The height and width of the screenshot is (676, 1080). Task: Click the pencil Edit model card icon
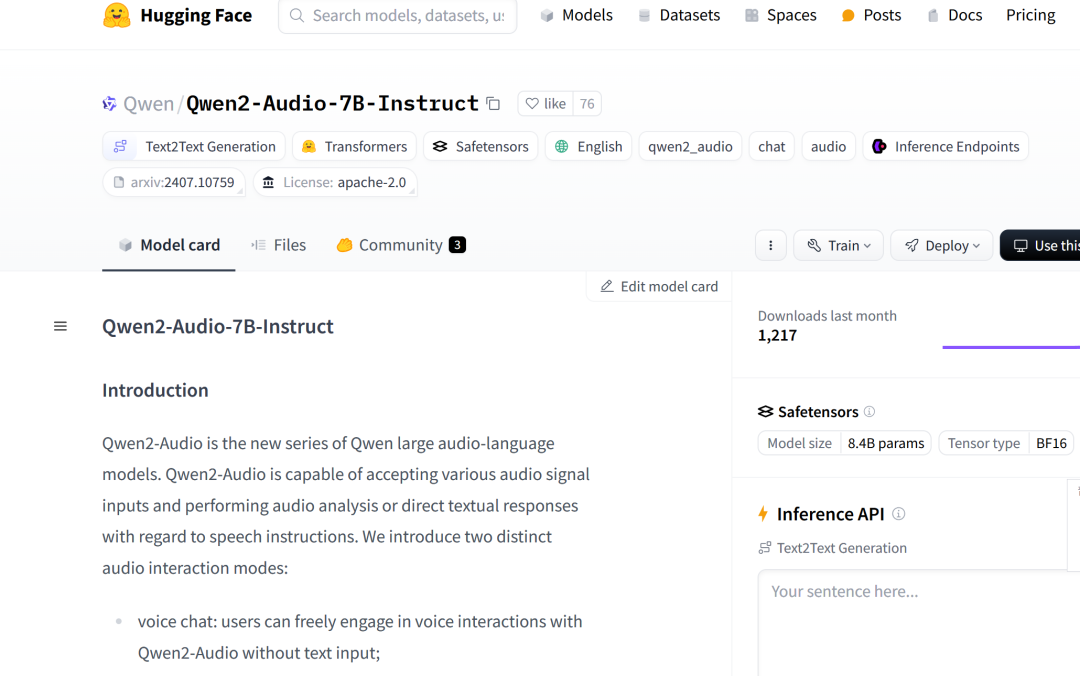tap(607, 287)
